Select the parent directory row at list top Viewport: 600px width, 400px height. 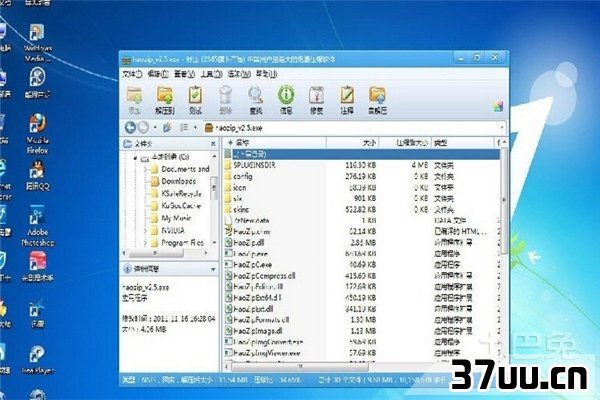point(362,154)
